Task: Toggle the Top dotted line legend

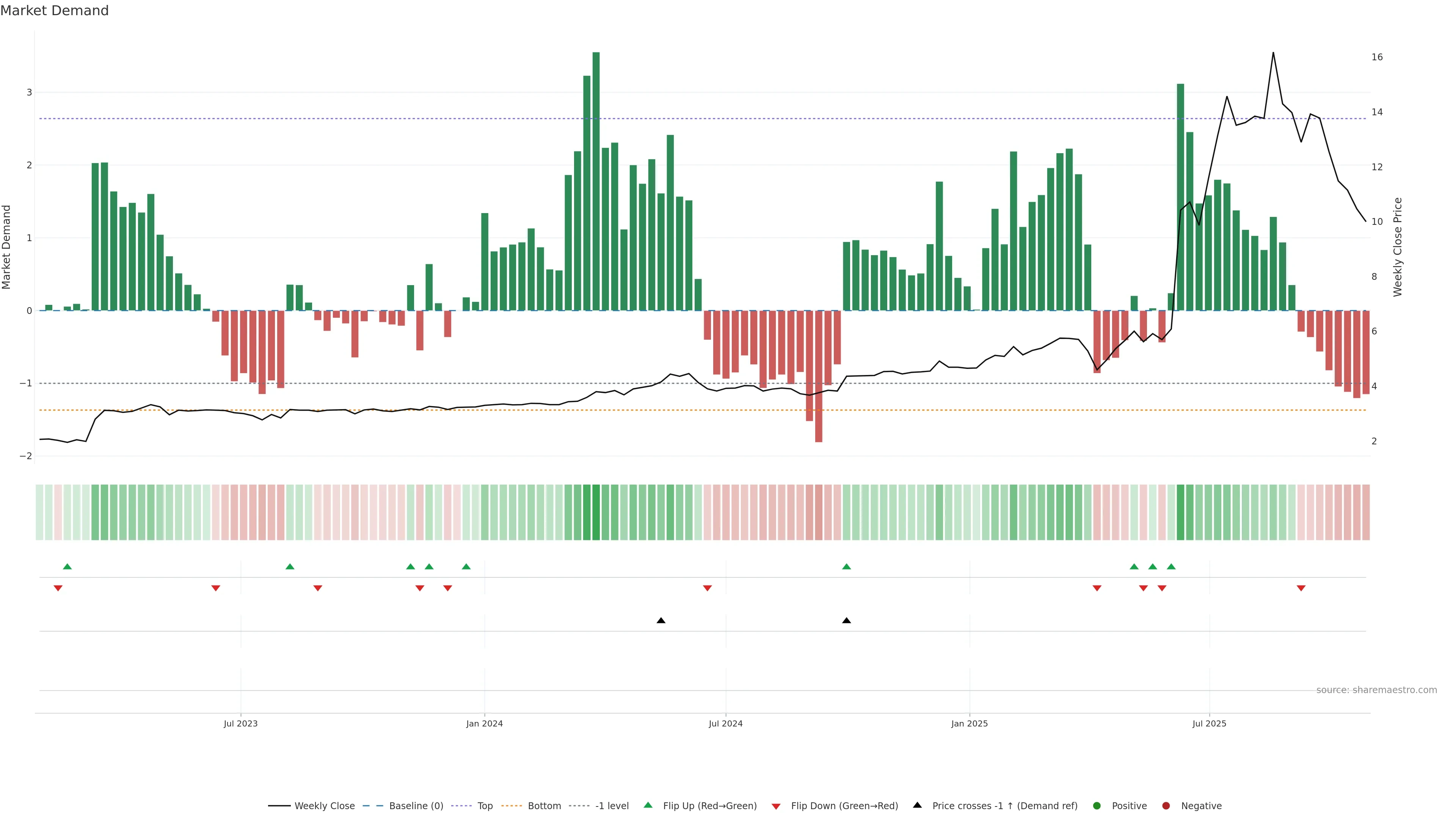Action: [x=485, y=806]
